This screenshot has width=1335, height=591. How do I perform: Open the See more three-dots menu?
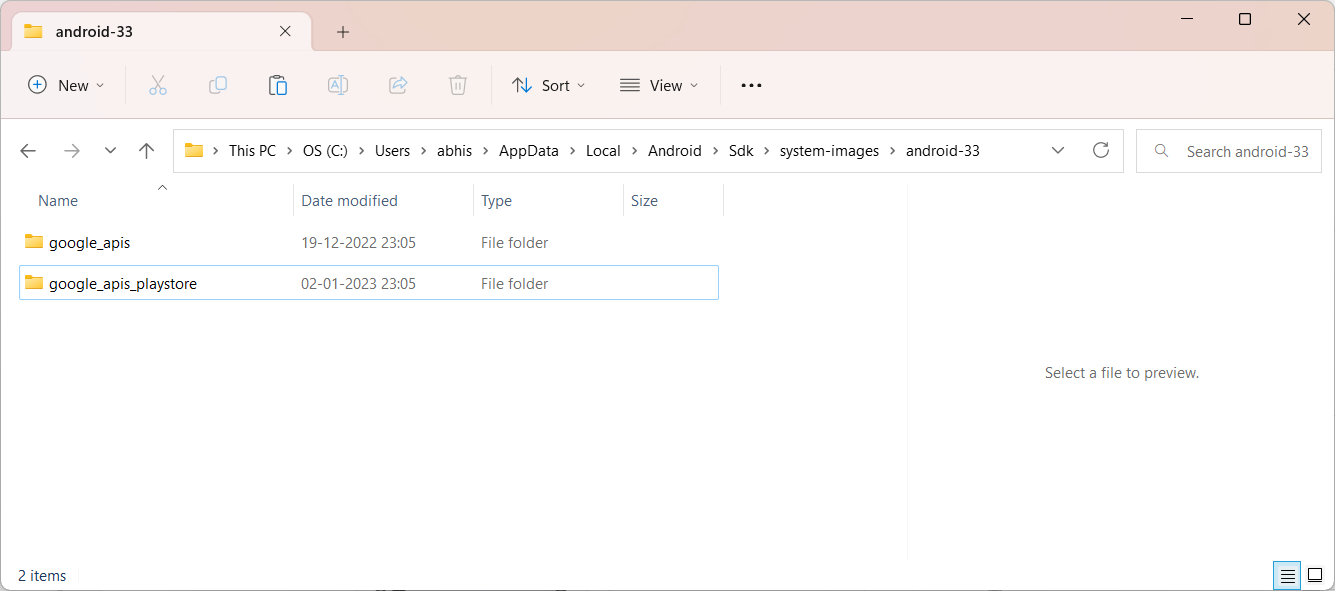tap(751, 86)
